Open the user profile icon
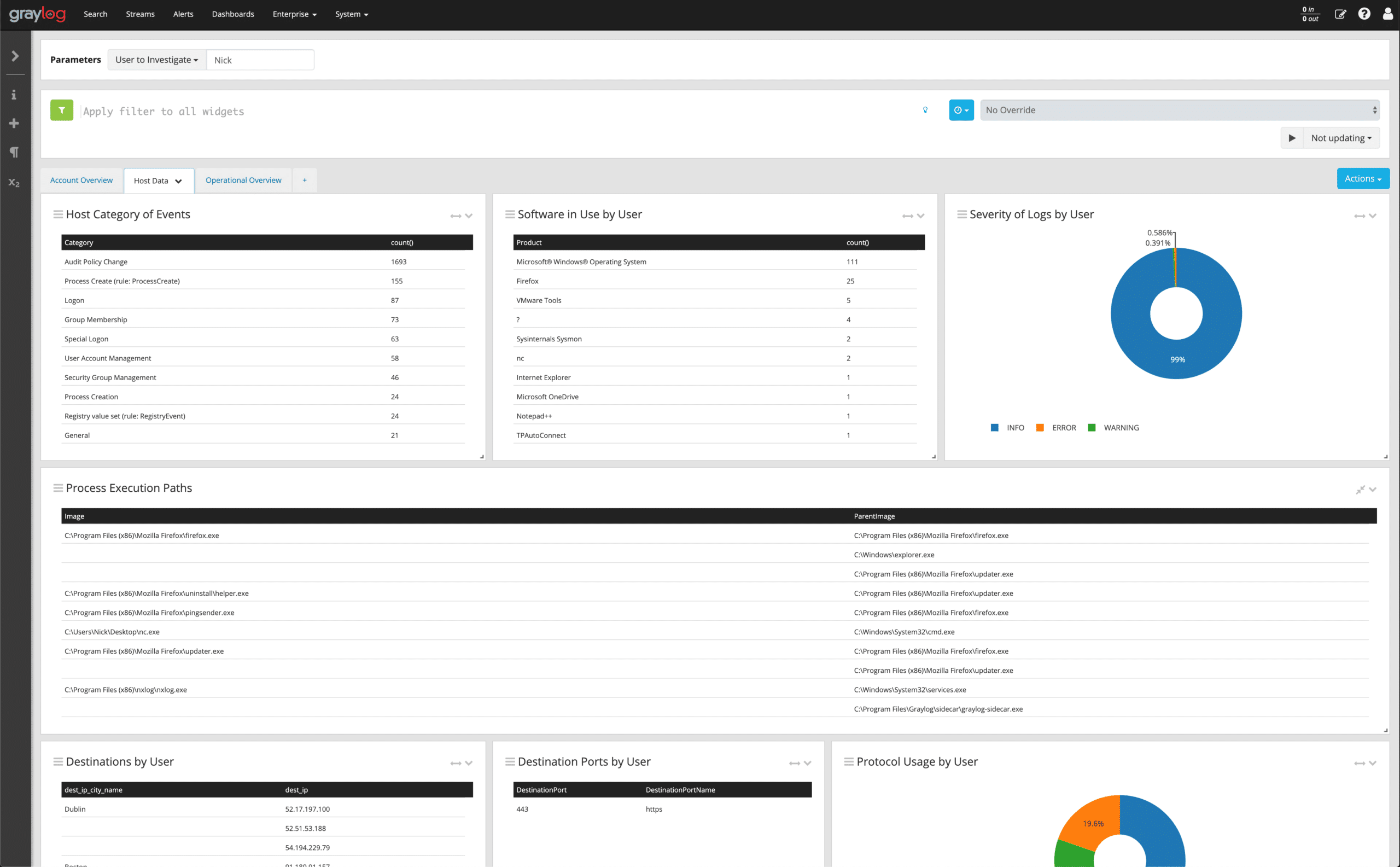 (1387, 14)
